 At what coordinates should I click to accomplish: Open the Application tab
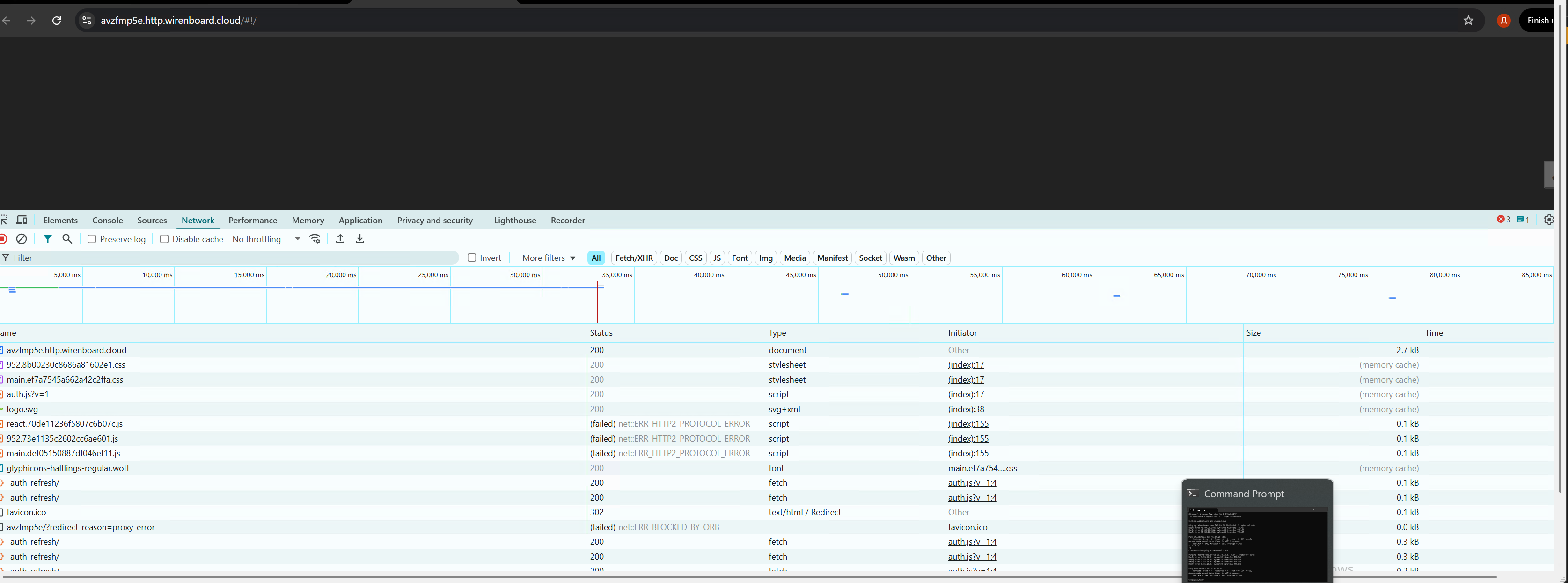(360, 221)
